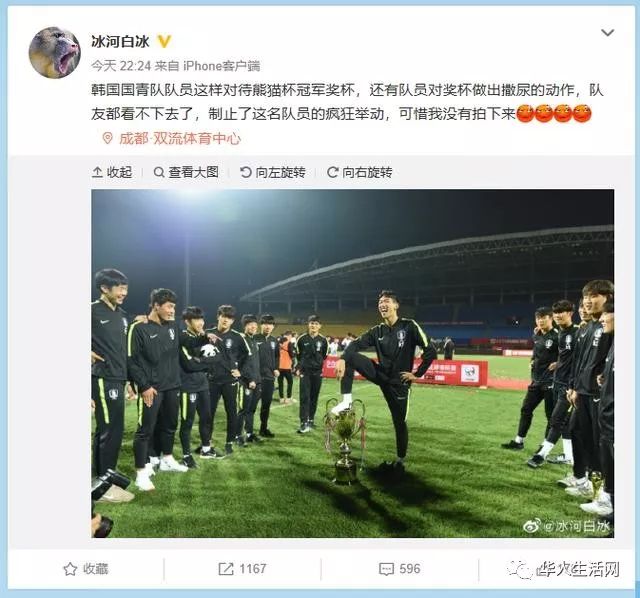
Task: Click the location pin icon
Action: (x=107, y=138)
